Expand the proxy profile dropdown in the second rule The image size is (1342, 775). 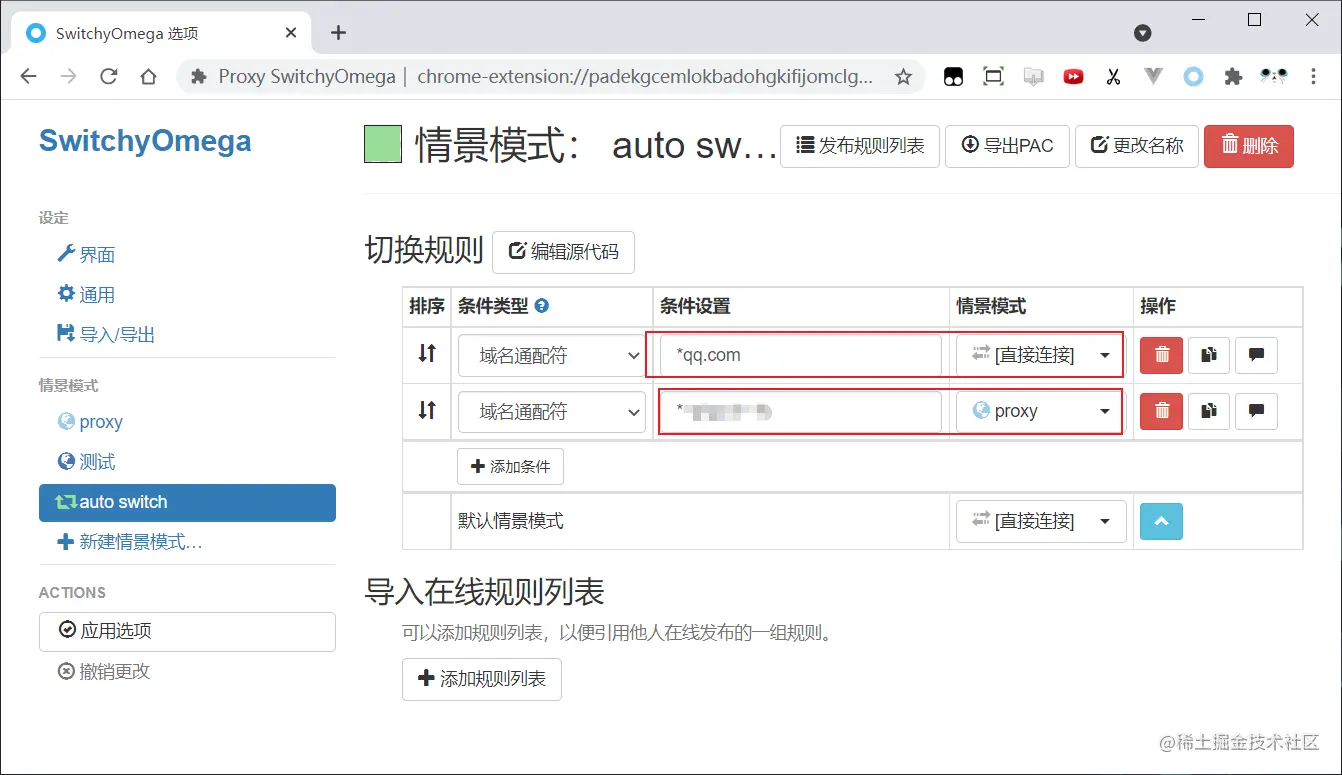(1041, 411)
